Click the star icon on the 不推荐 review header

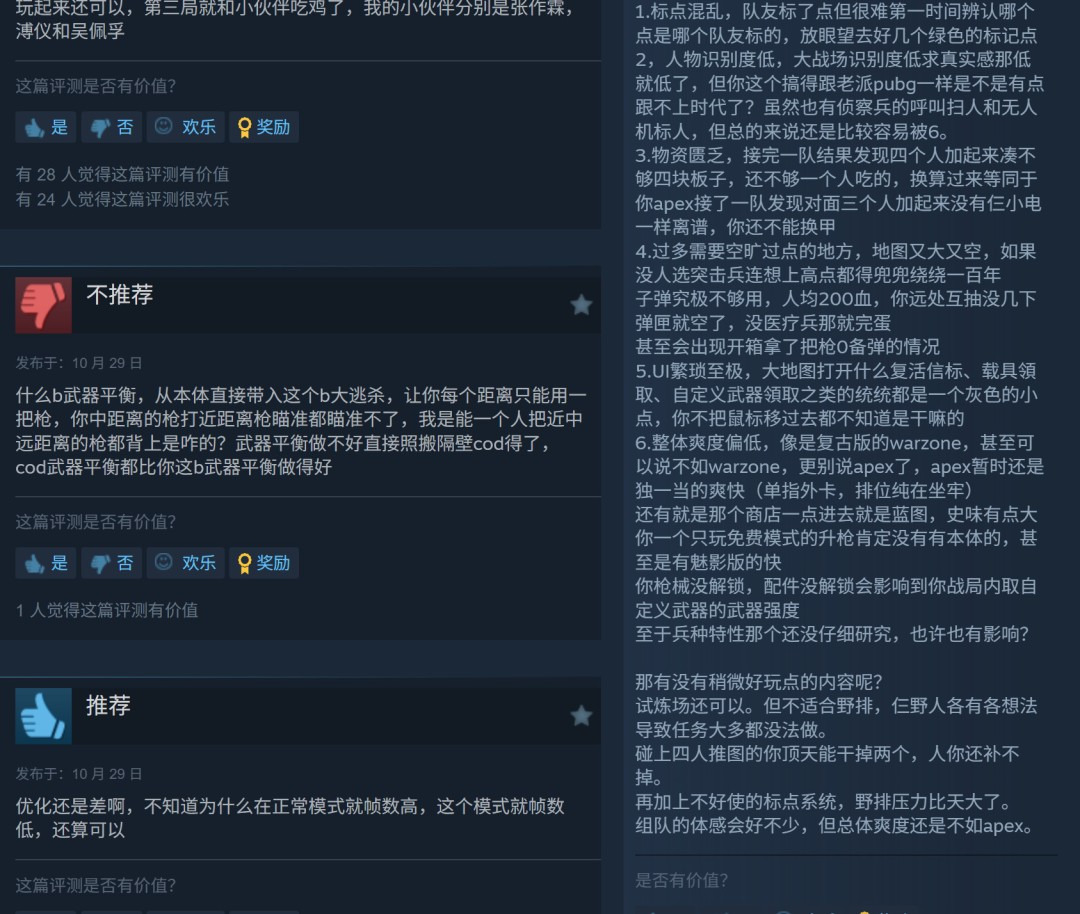tap(581, 305)
